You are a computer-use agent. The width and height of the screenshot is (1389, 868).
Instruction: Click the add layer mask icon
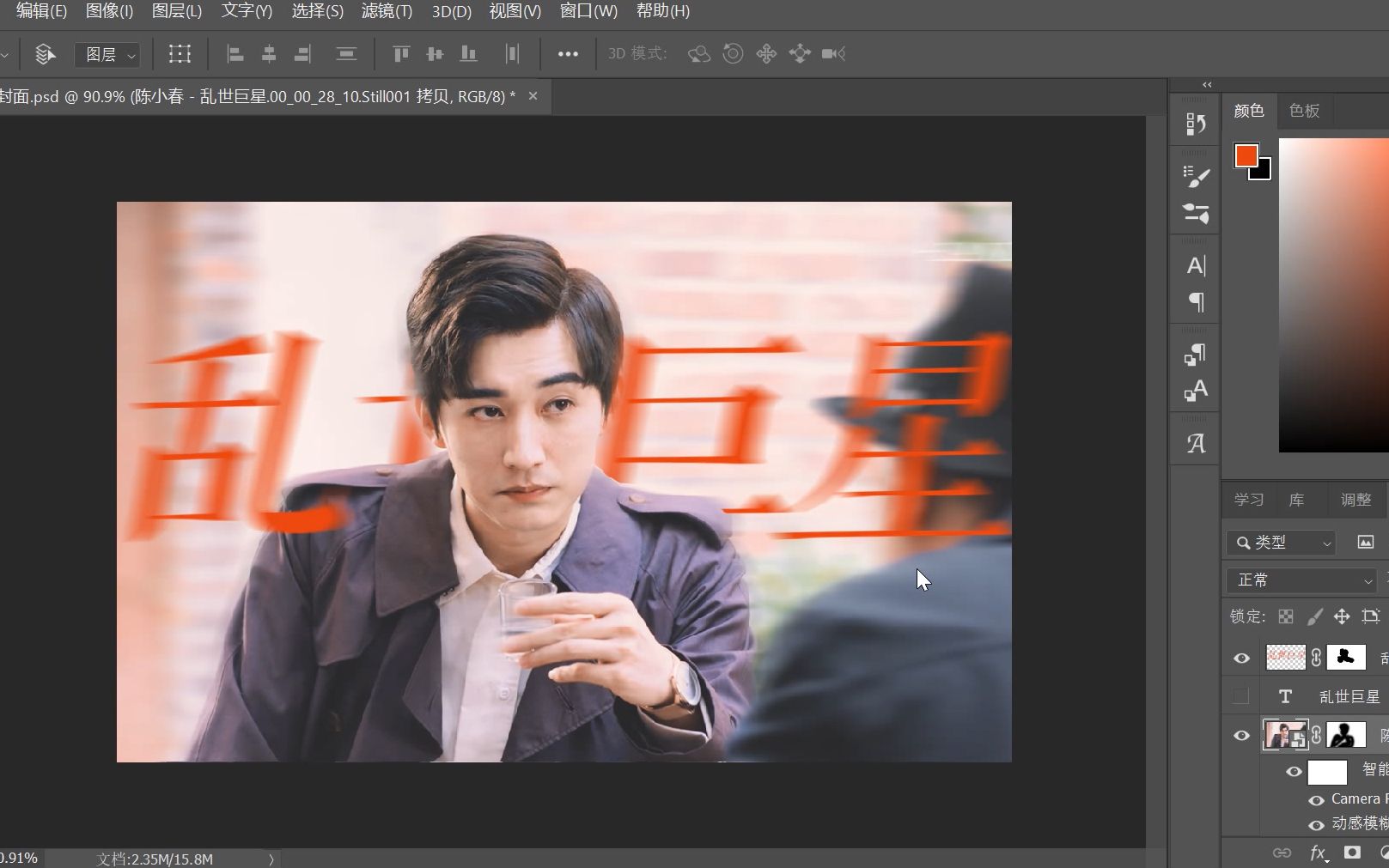coord(1352,853)
